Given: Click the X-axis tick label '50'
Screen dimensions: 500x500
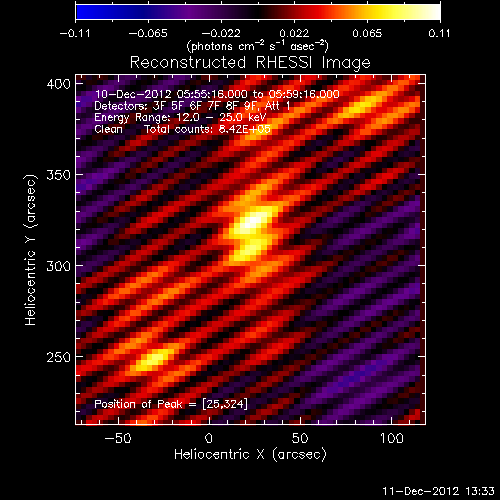Looking at the screenshot, I should point(300,438).
